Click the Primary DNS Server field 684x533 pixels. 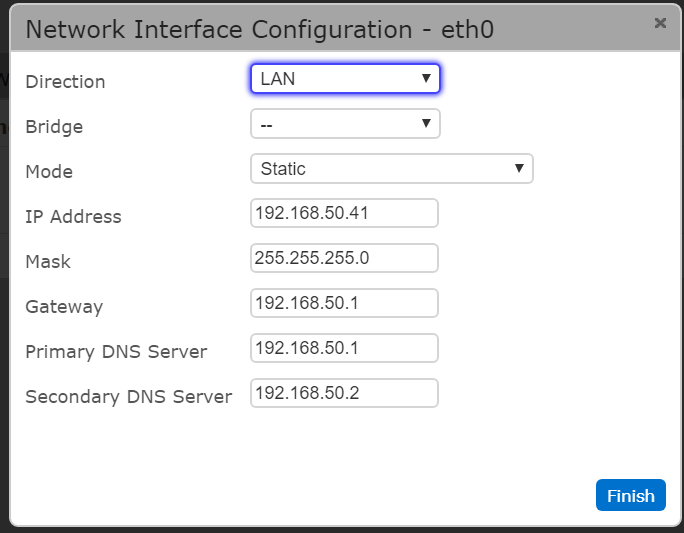click(x=344, y=349)
